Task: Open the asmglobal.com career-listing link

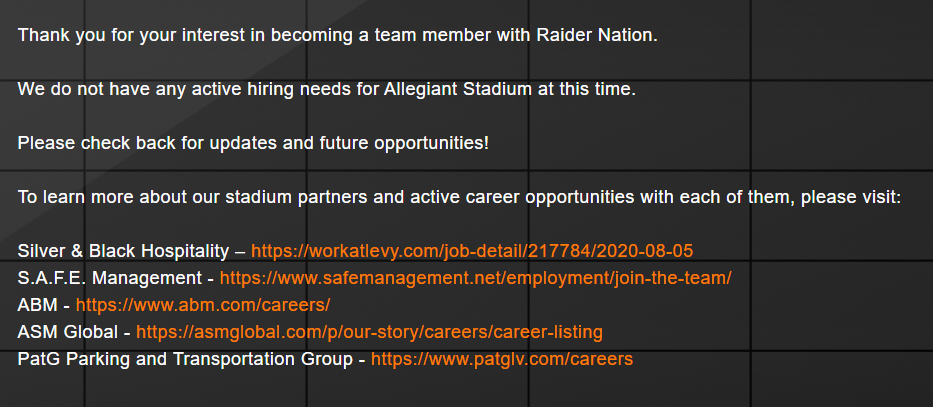Action: tap(369, 331)
